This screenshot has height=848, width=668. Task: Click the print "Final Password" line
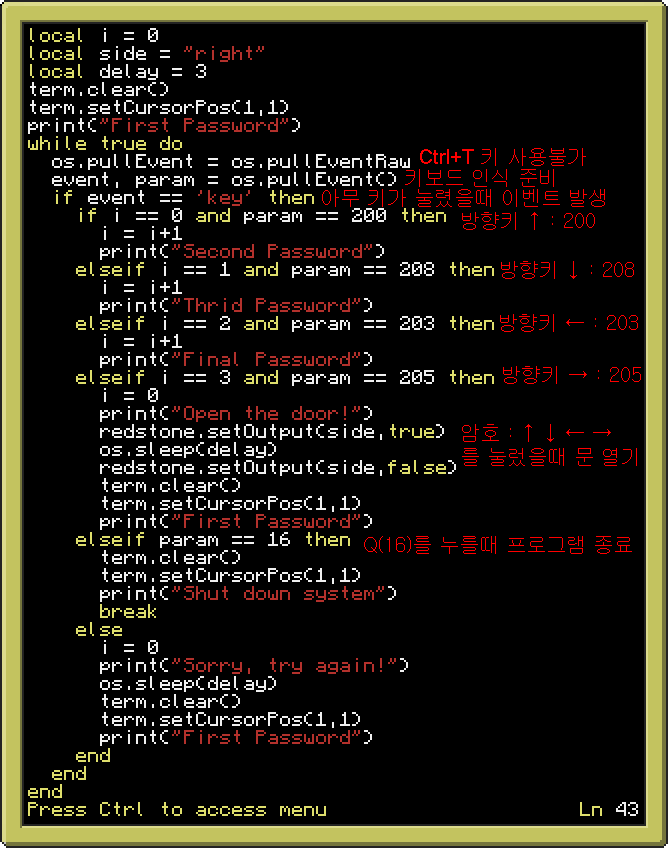(x=236, y=360)
